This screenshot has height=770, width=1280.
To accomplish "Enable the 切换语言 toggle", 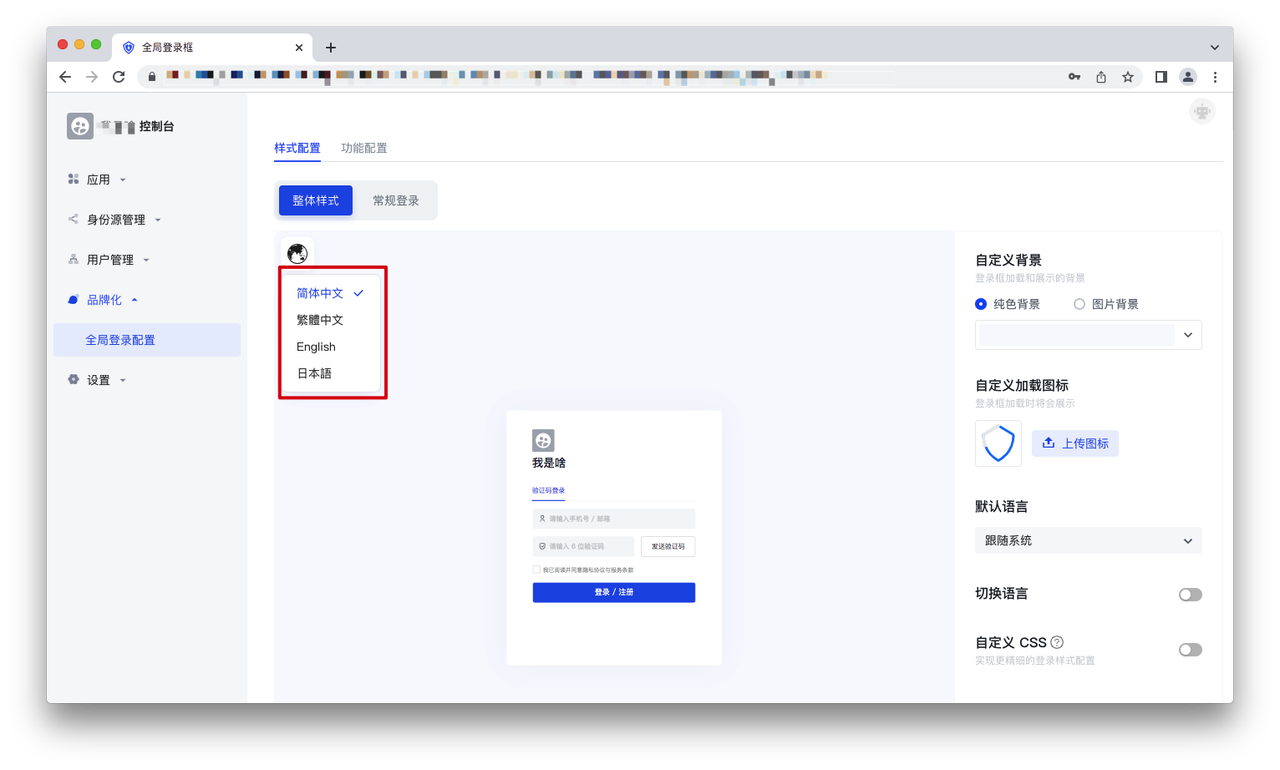I will pyautogui.click(x=1189, y=595).
